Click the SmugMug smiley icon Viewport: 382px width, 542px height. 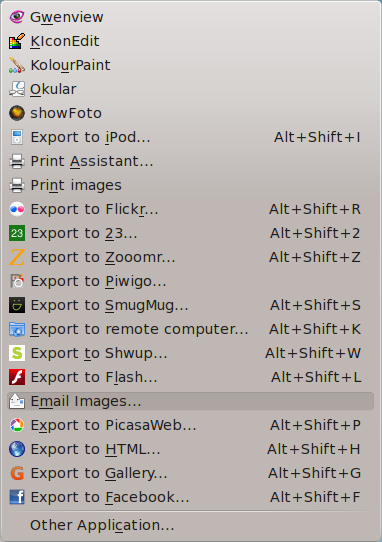pyautogui.click(x=17, y=305)
